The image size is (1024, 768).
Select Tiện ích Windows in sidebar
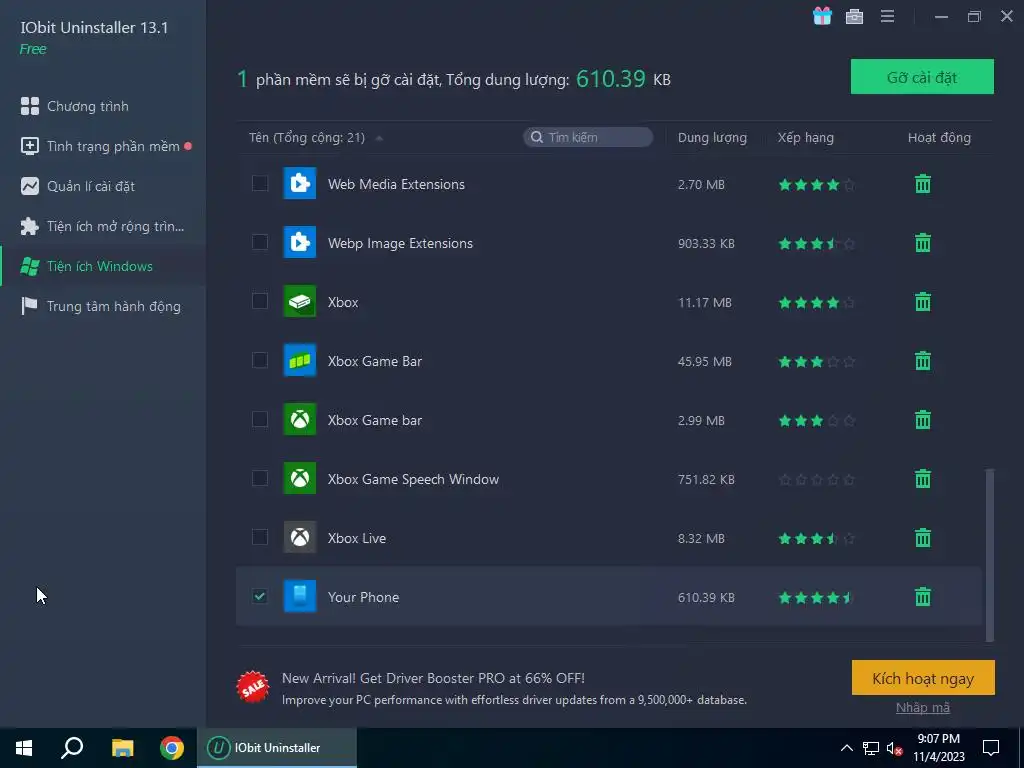(103, 266)
